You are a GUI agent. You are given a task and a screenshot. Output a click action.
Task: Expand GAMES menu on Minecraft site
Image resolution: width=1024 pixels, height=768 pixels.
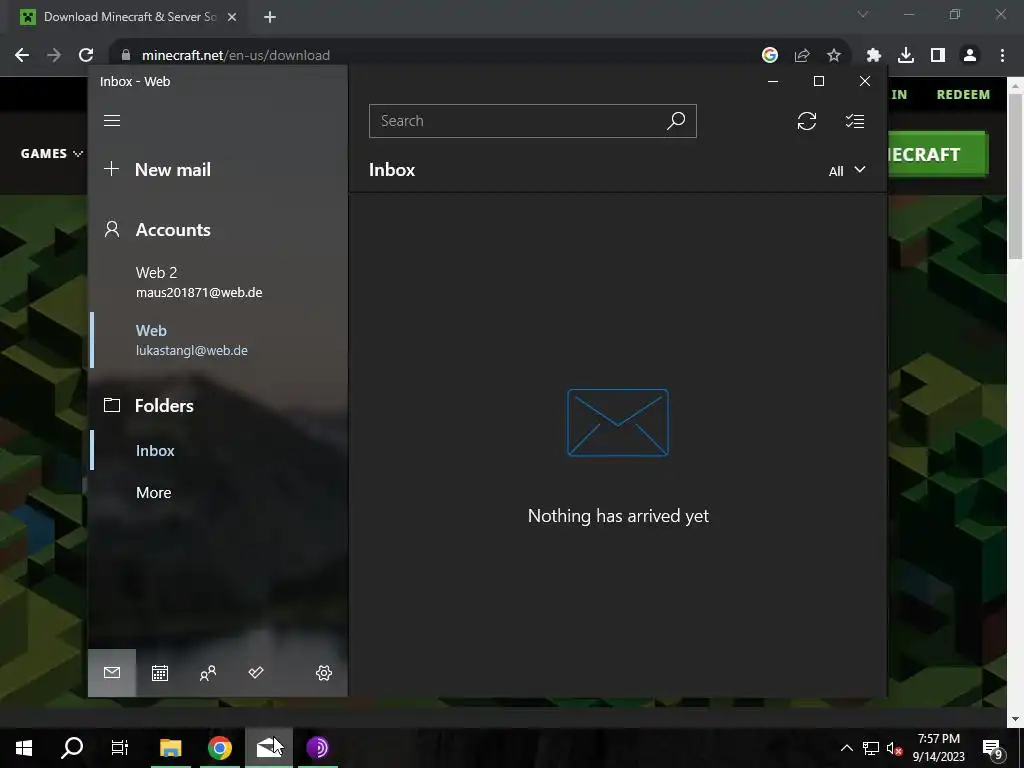pos(52,153)
